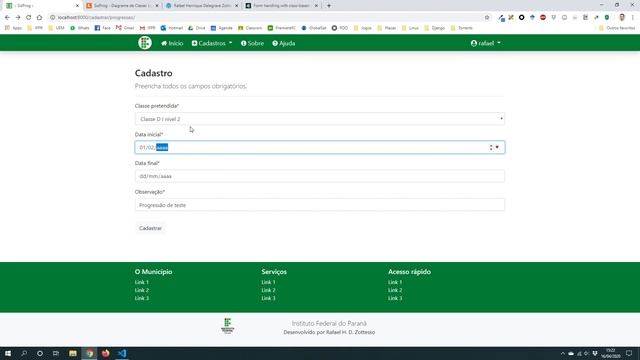Open Firefox from the taskbar
This screenshot has height=360, width=640.
coord(106,353)
